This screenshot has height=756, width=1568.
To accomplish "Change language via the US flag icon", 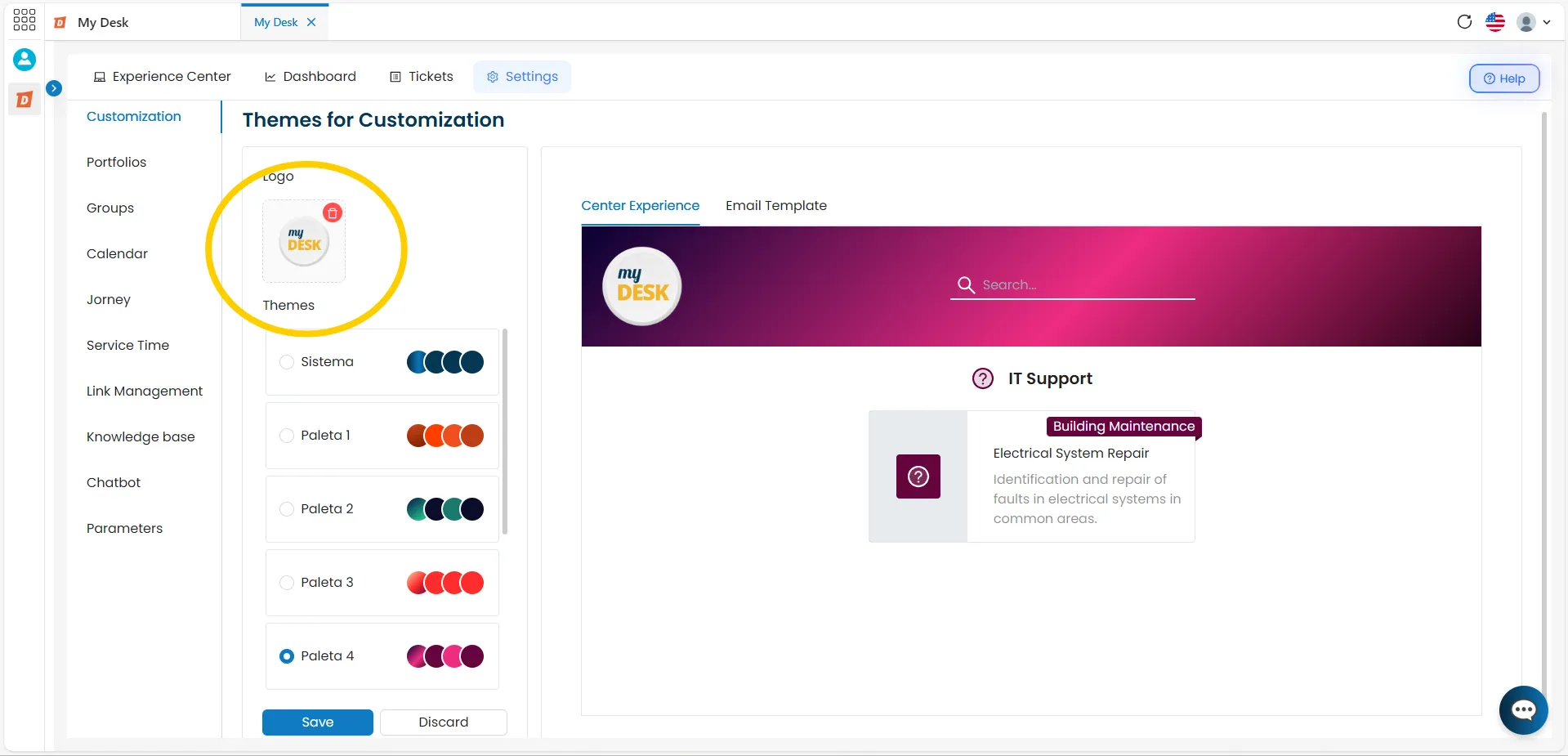I will click(x=1495, y=22).
